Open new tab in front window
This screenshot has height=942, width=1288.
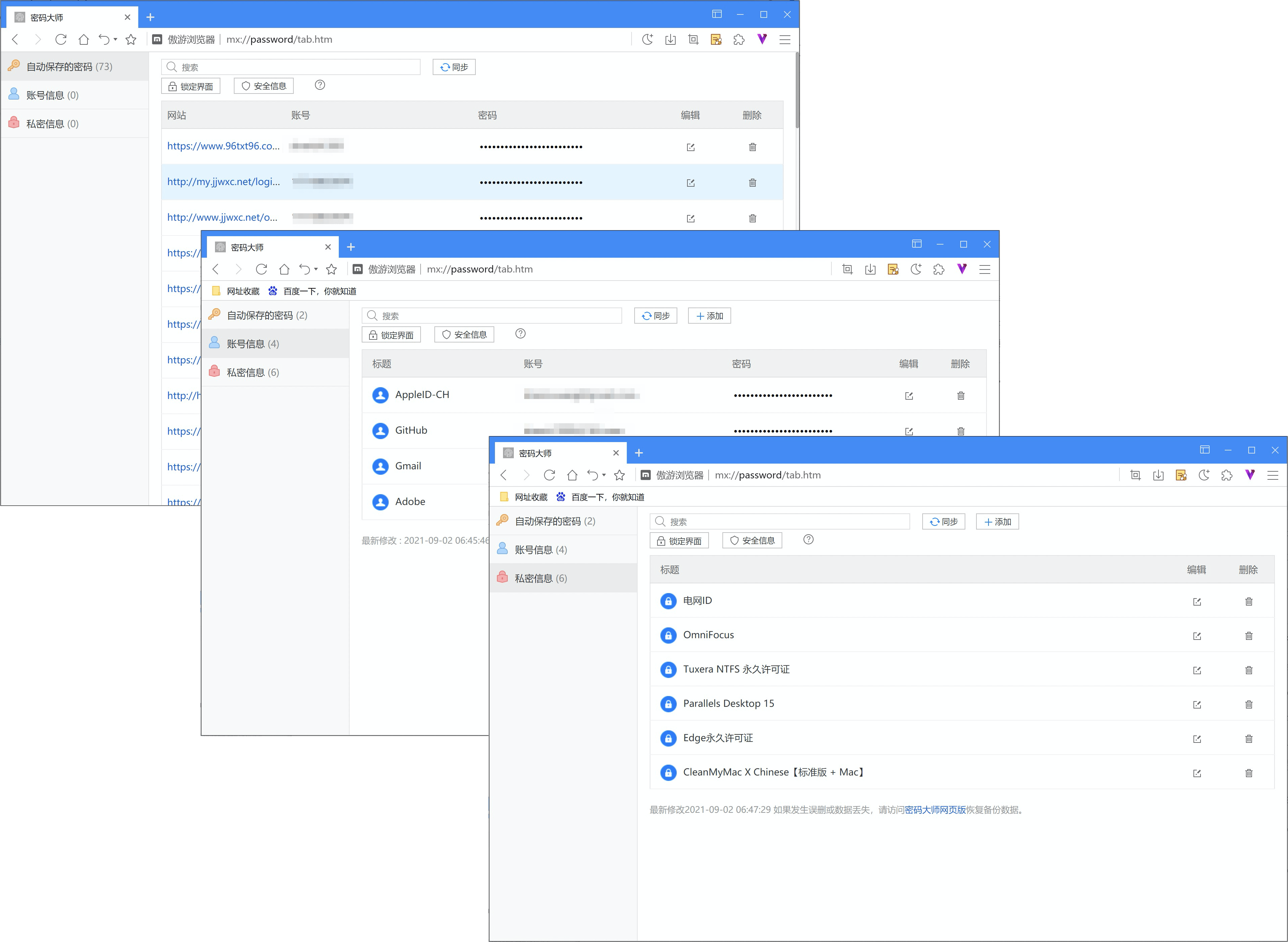click(639, 453)
